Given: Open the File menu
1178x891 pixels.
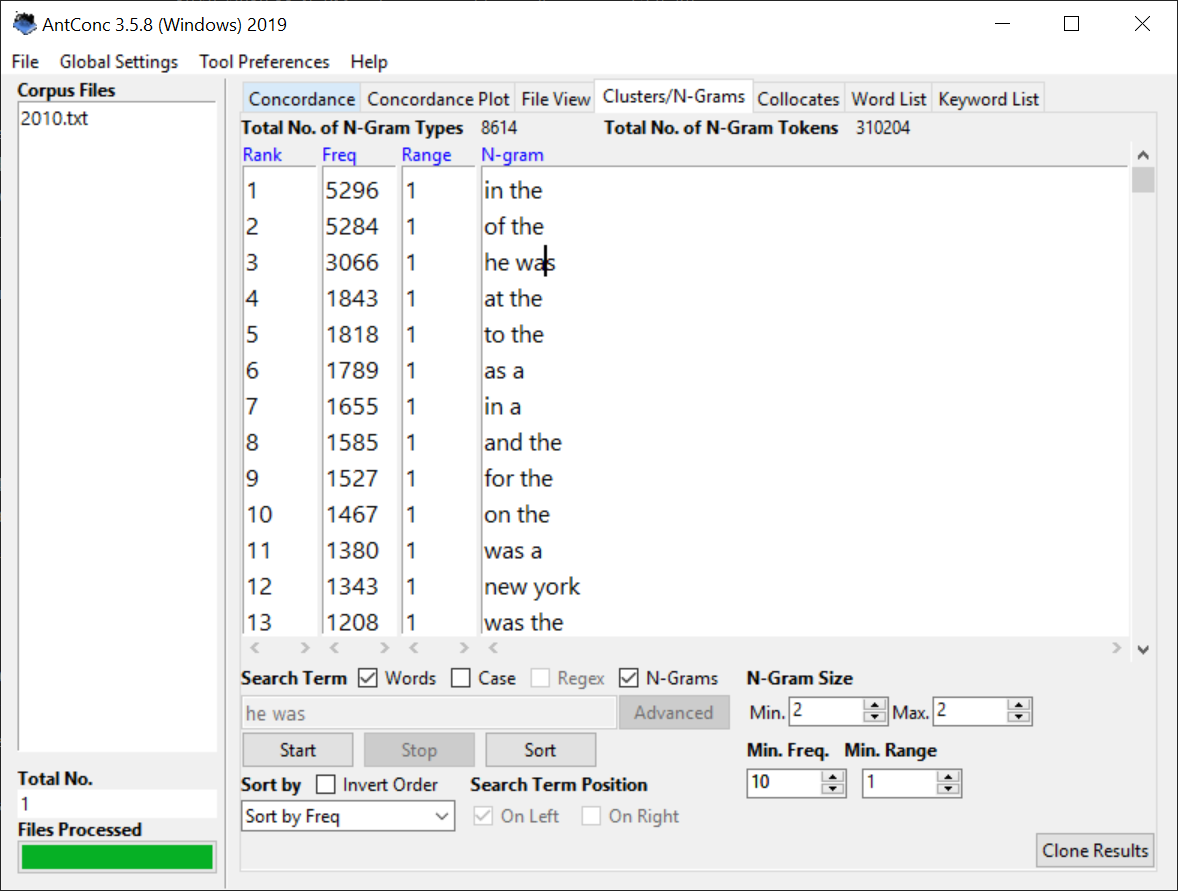Looking at the screenshot, I should pos(25,62).
